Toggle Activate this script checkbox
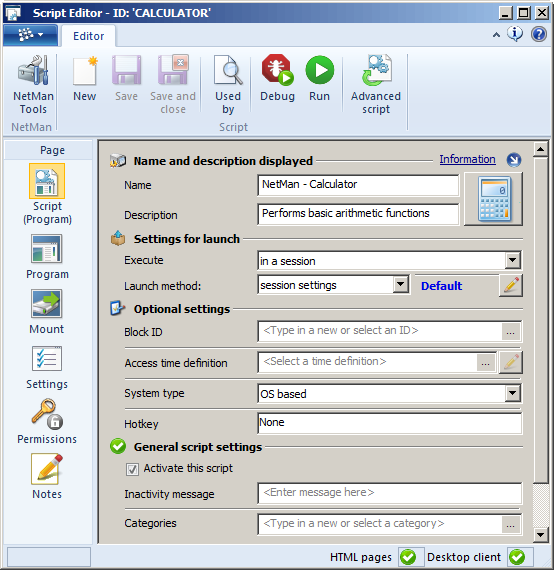This screenshot has width=554, height=570. point(132,469)
